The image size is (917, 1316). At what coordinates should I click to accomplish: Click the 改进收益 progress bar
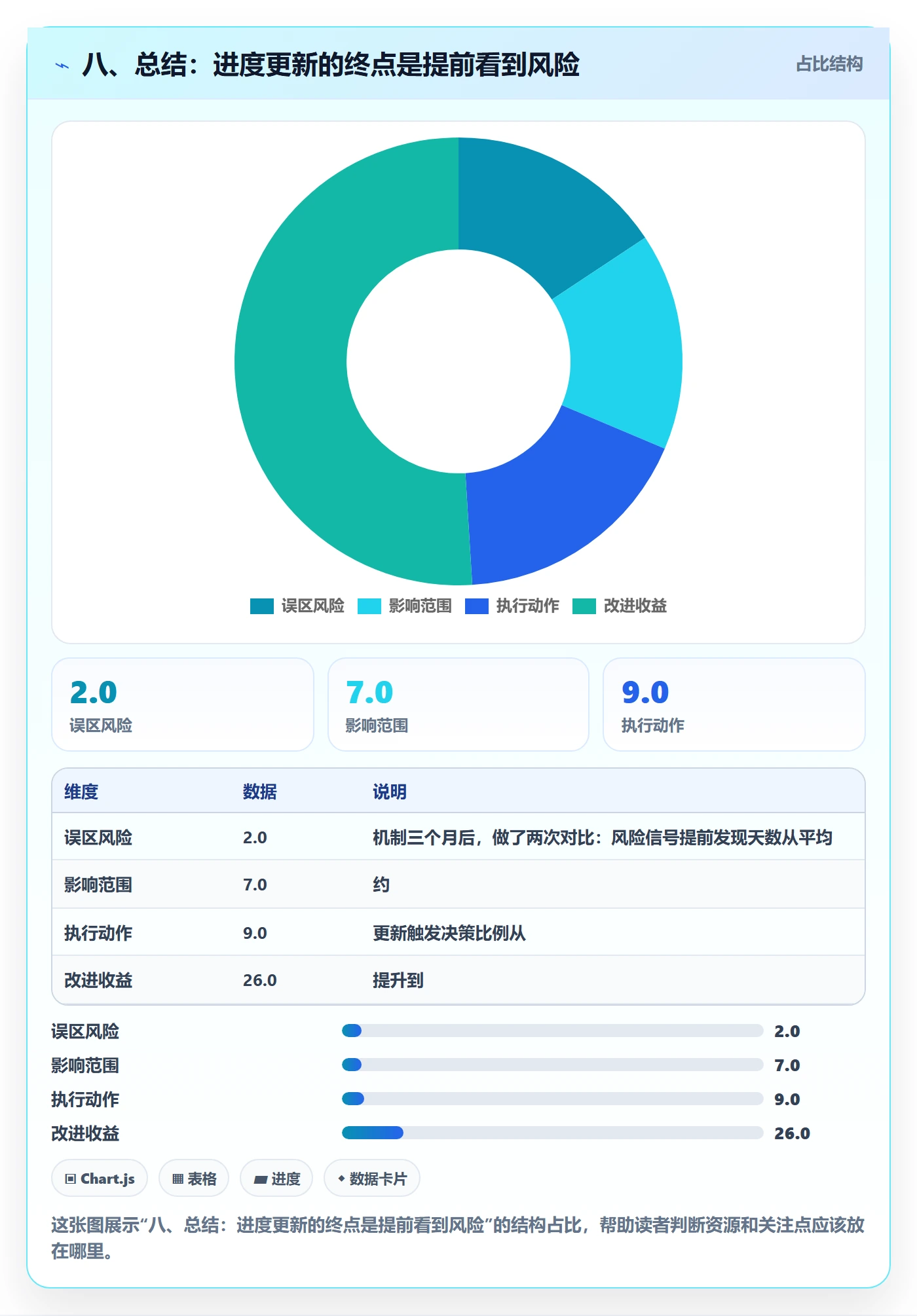[x=553, y=1133]
